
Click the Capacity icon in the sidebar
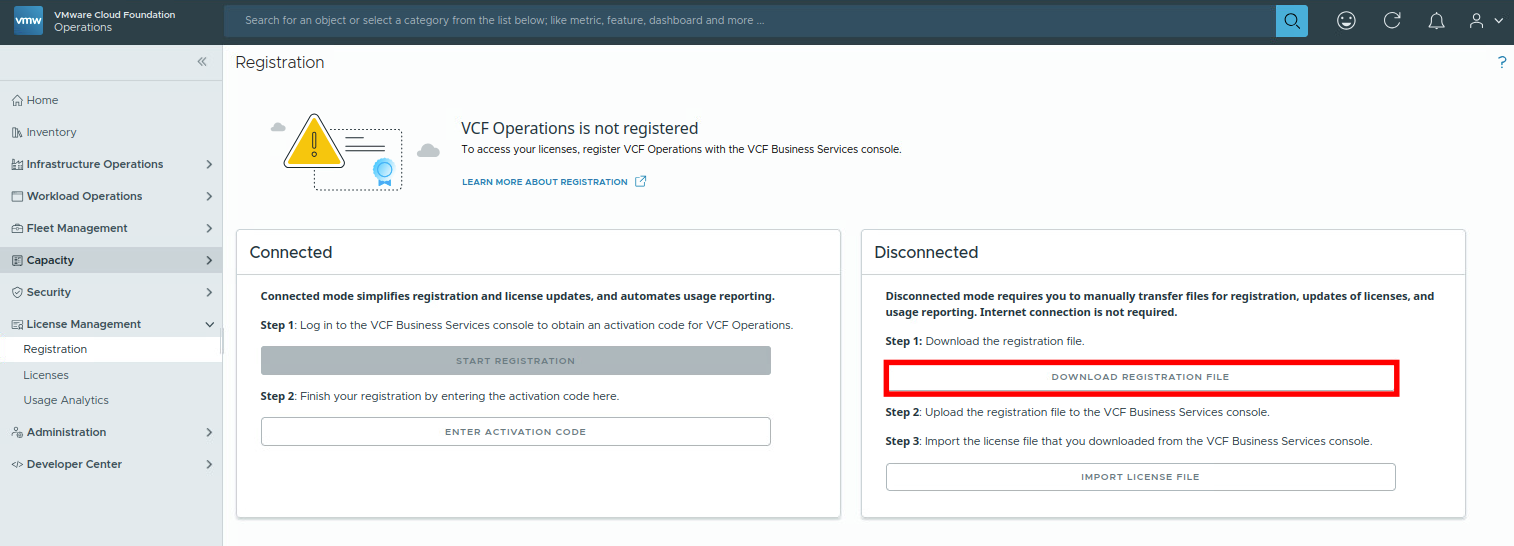[17, 260]
